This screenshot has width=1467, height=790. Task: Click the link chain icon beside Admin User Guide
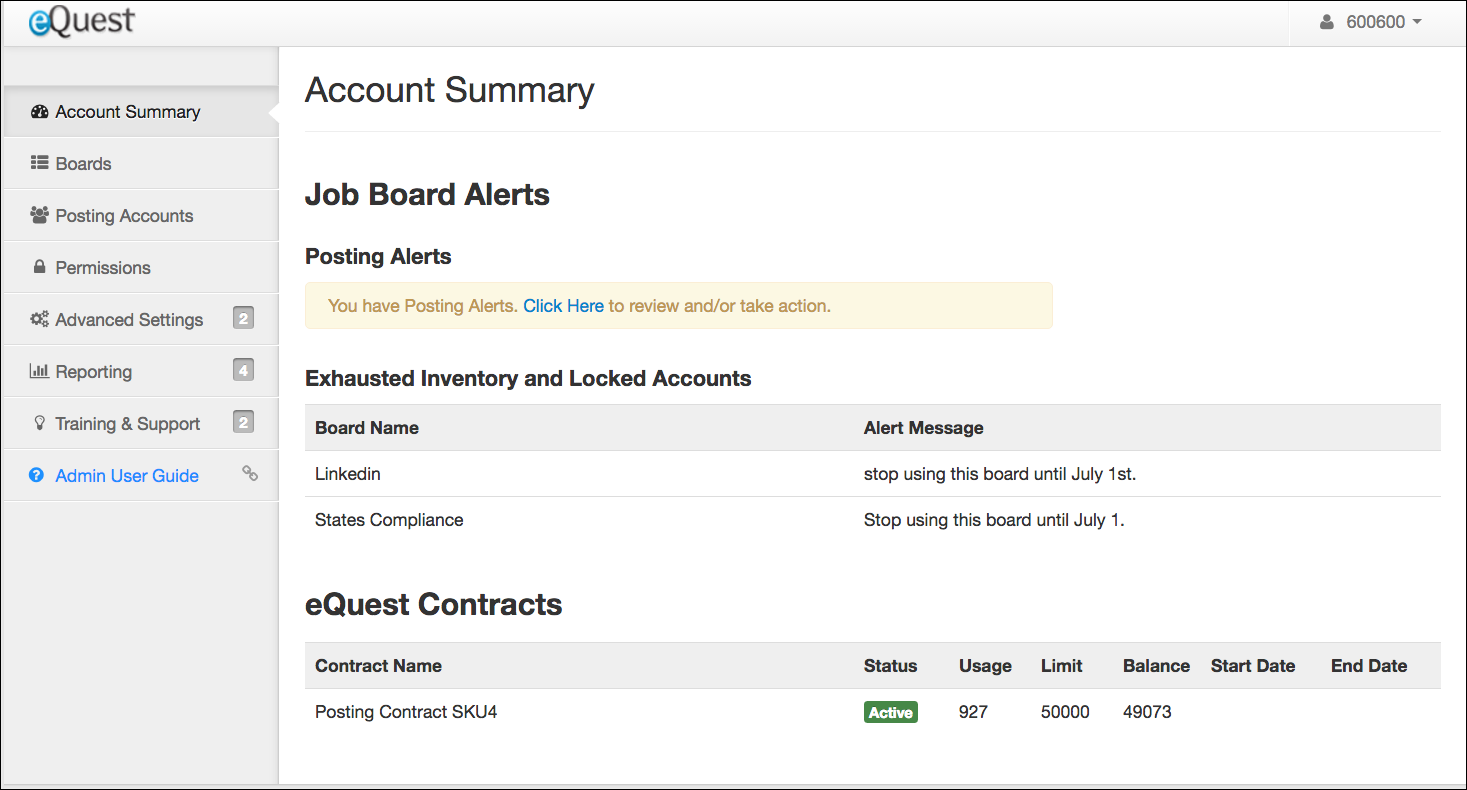250,474
